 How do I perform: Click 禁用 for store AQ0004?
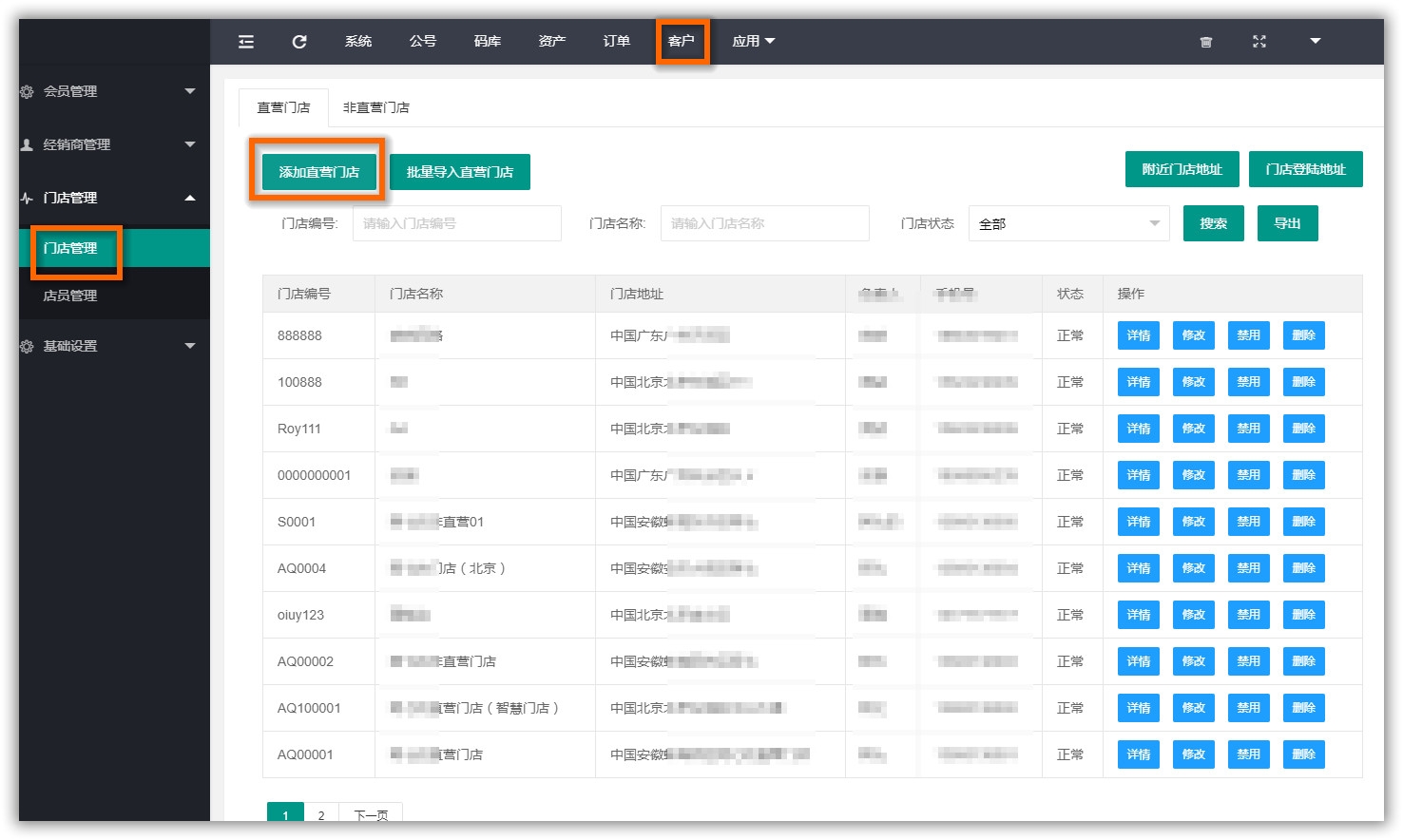click(1249, 568)
